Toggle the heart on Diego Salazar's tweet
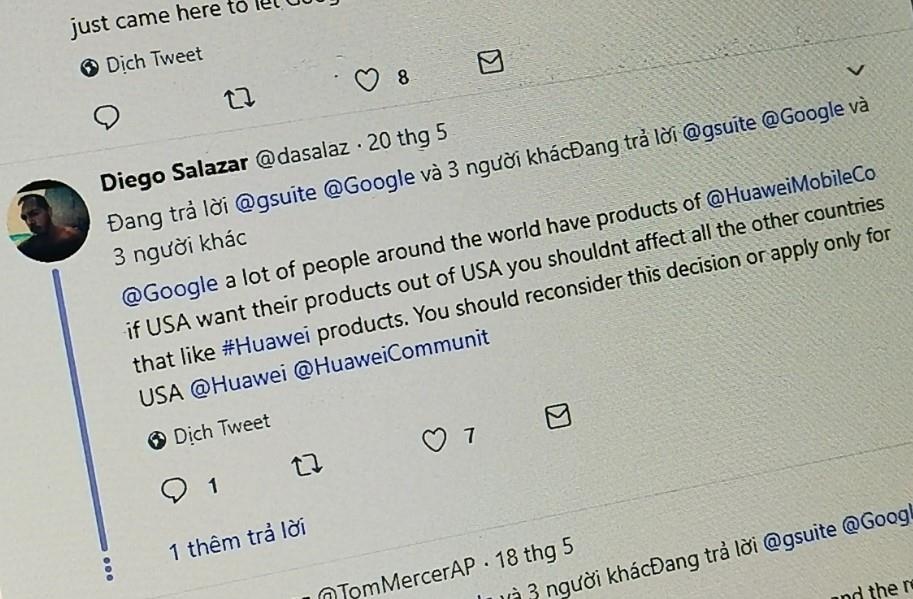 [x=437, y=439]
